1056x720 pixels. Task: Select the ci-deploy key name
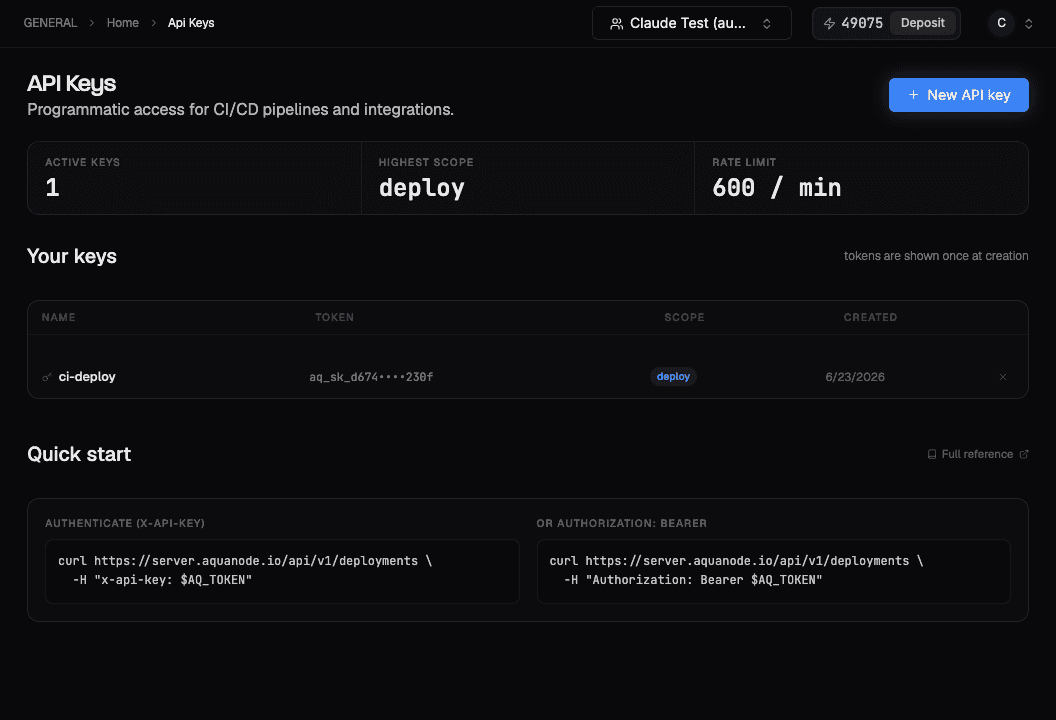click(x=87, y=377)
